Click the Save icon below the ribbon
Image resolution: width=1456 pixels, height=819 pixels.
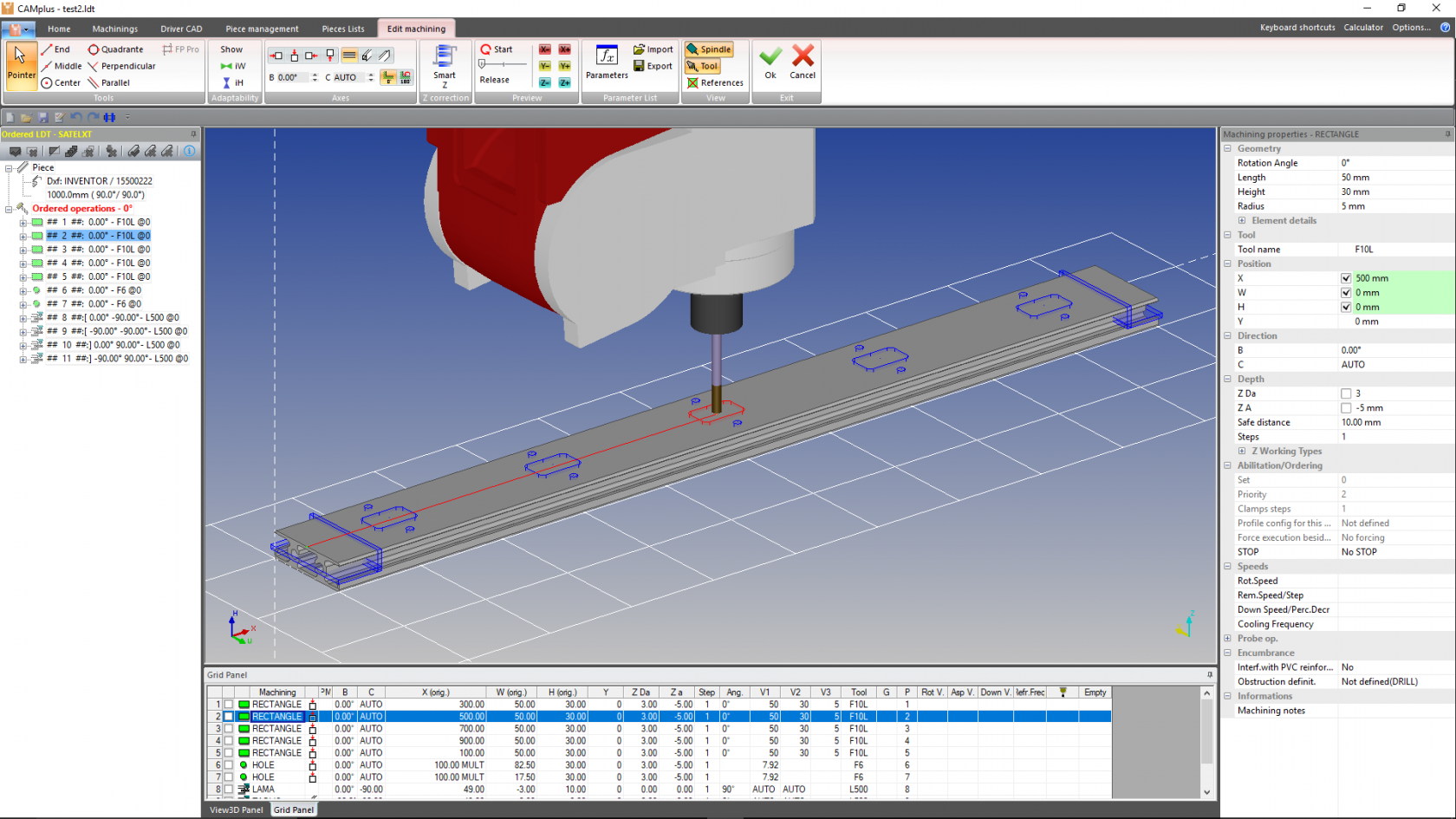tap(42, 117)
